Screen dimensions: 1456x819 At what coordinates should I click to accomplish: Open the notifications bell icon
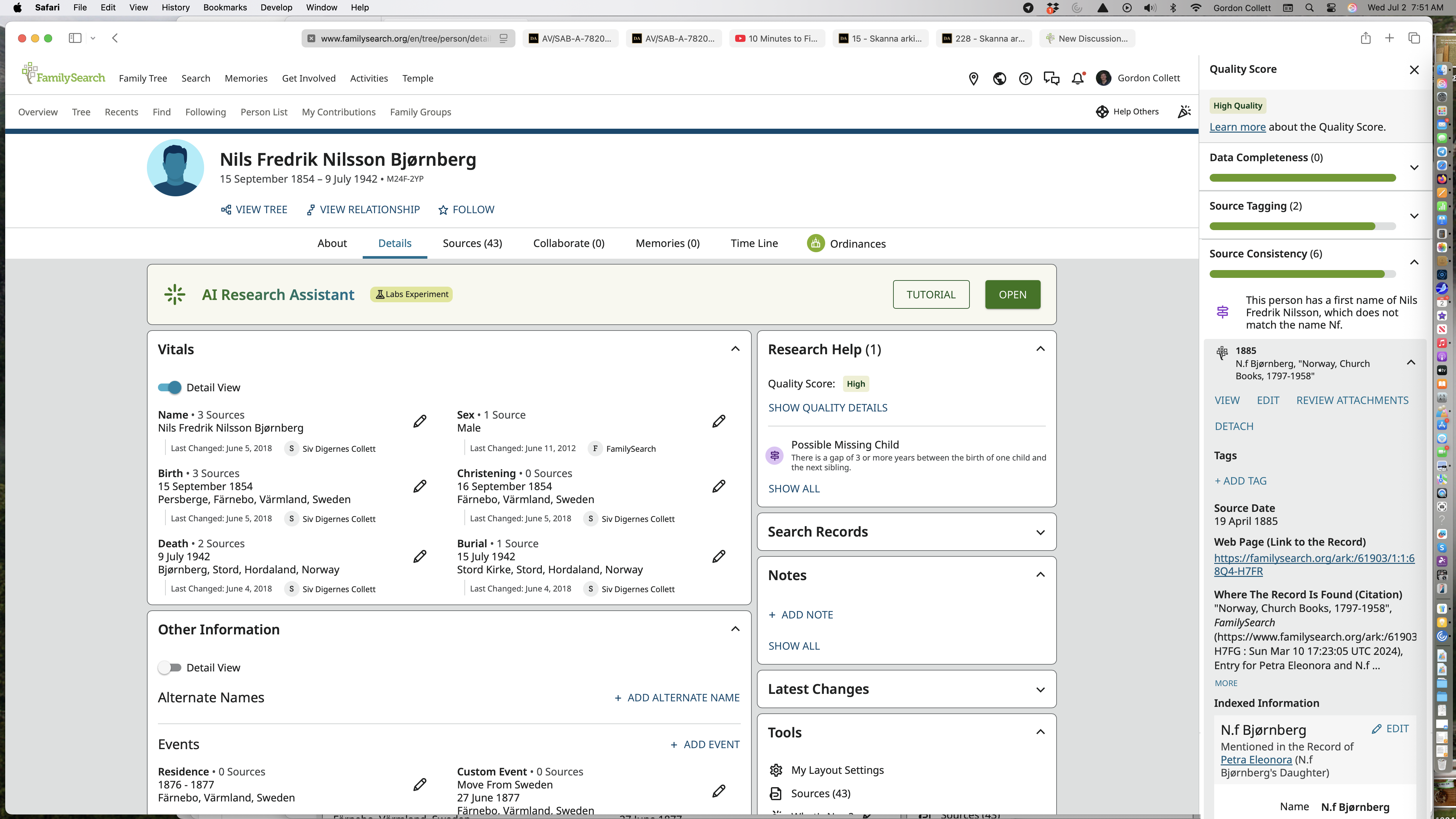click(x=1077, y=79)
